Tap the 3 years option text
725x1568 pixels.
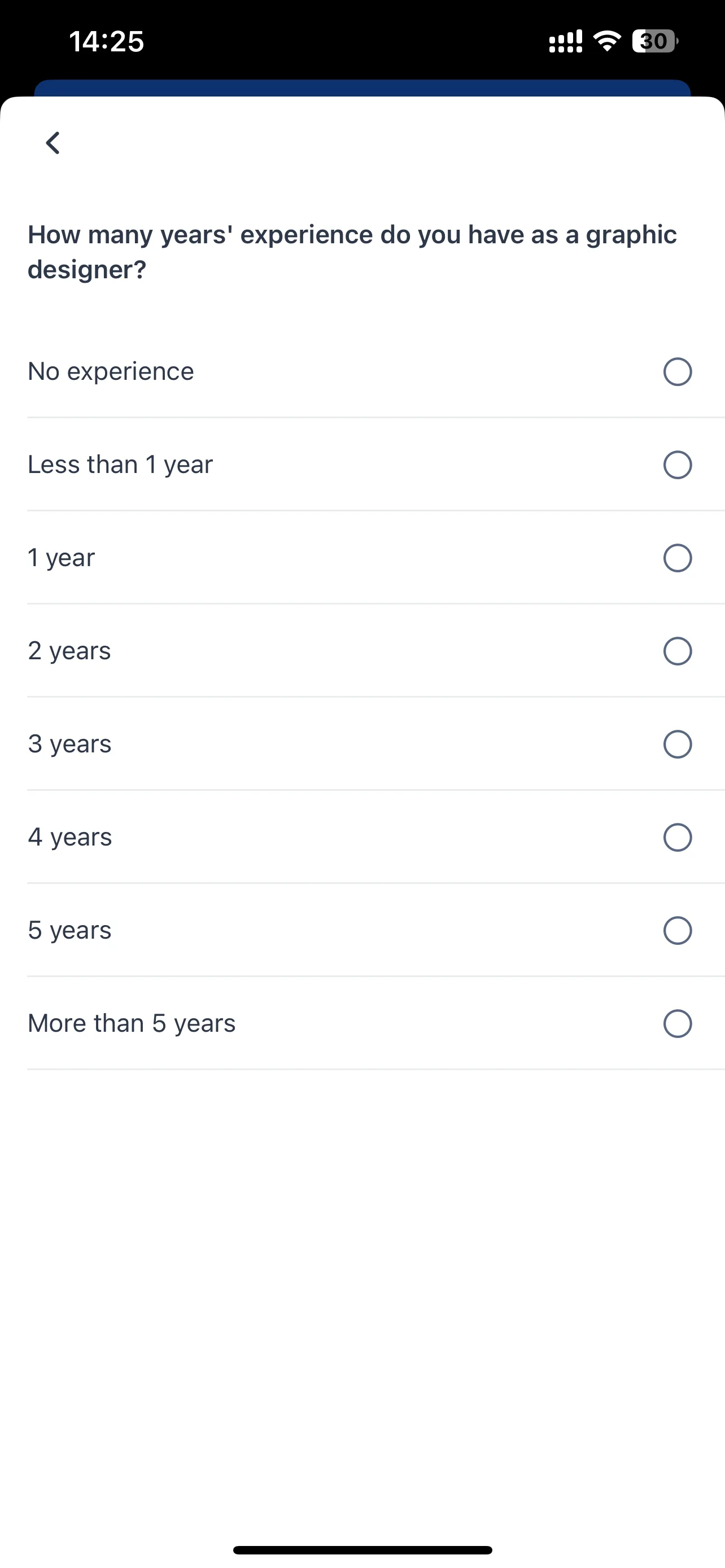pyautogui.click(x=70, y=744)
